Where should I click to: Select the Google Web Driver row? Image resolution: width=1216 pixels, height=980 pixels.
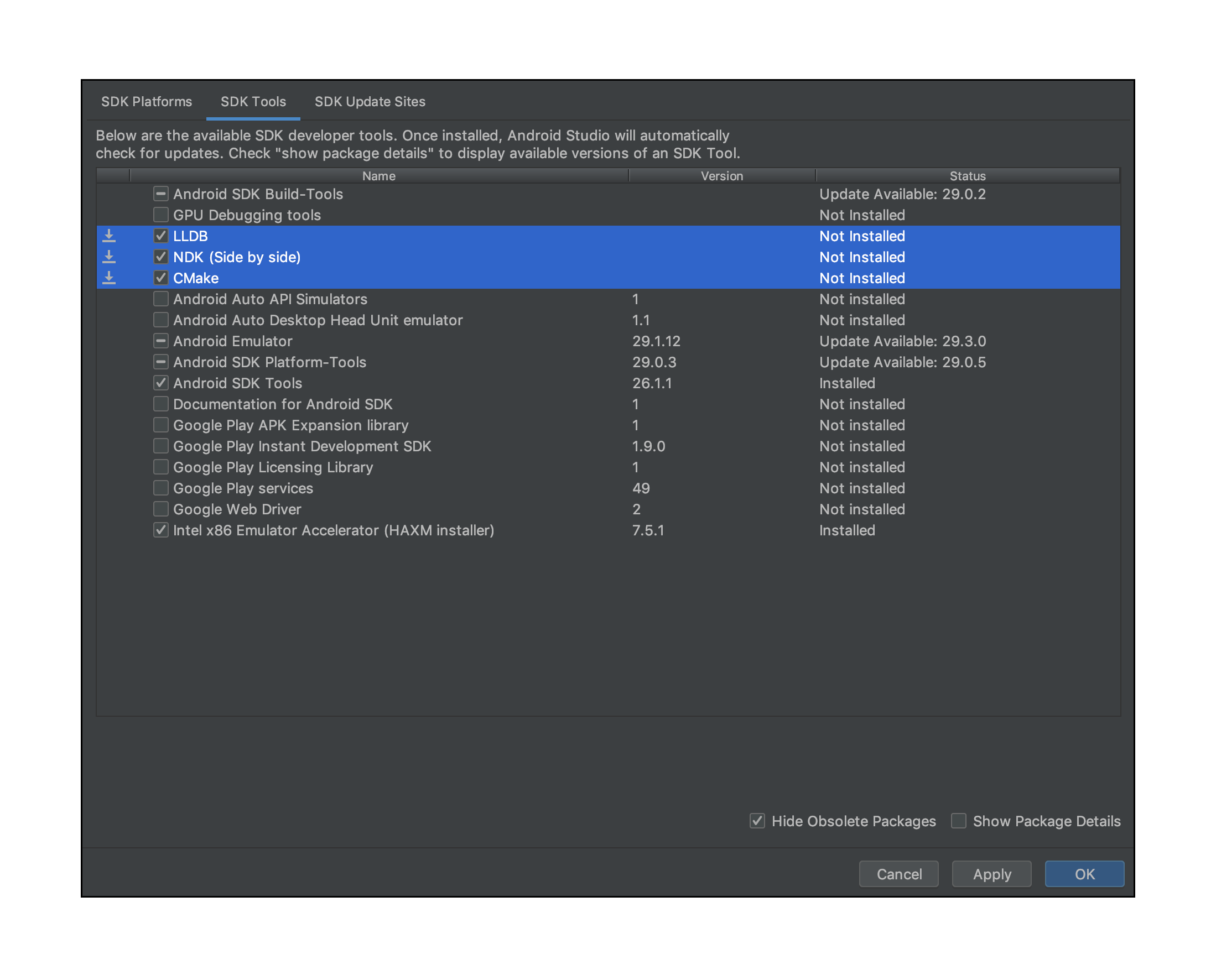tap(237, 509)
